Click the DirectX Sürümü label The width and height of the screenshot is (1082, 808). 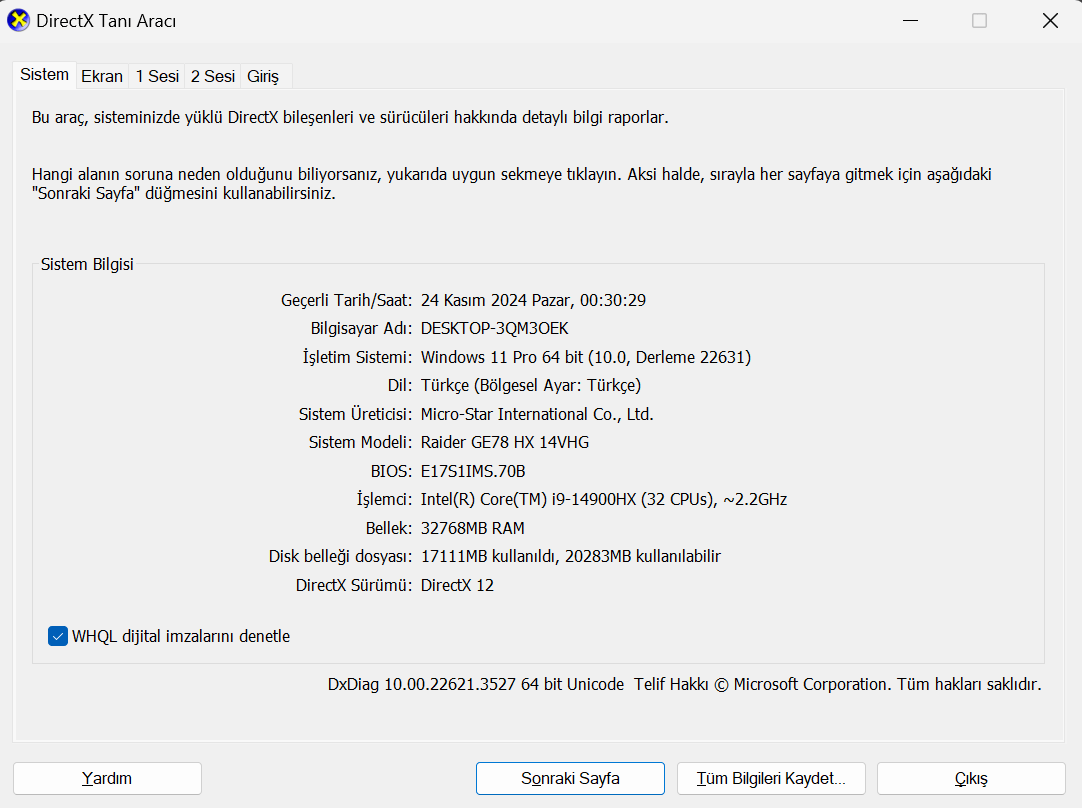(x=354, y=585)
